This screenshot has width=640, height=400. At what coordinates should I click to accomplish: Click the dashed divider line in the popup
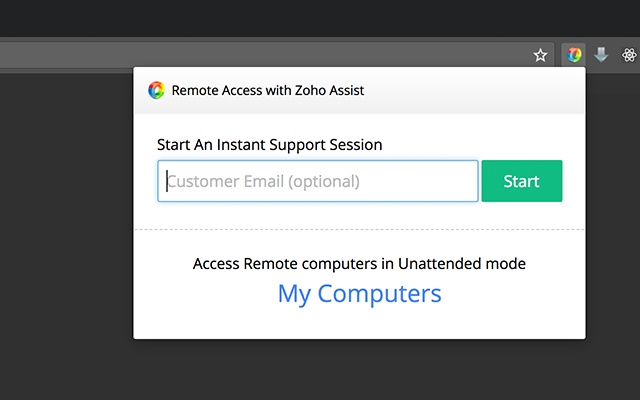pos(359,230)
